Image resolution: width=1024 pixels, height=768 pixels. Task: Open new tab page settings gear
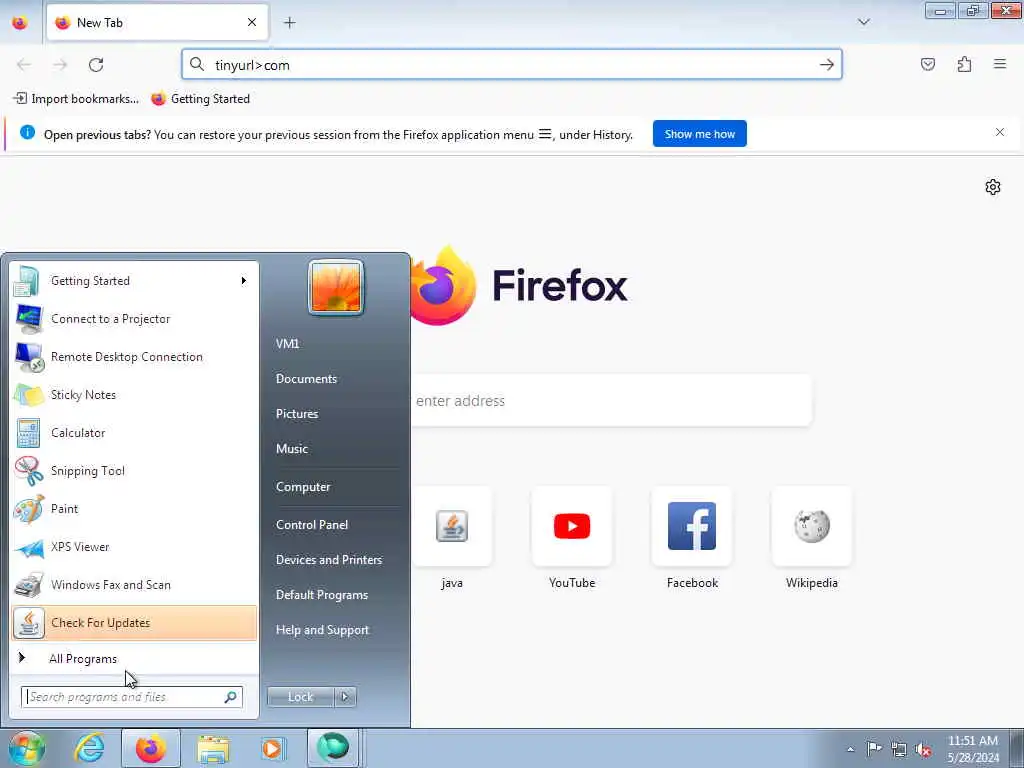pyautogui.click(x=993, y=187)
